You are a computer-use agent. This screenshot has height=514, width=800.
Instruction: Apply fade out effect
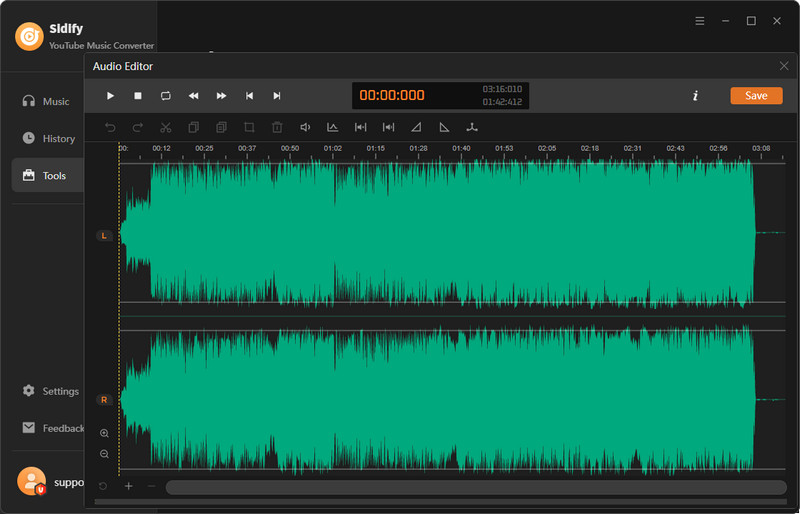[444, 127]
